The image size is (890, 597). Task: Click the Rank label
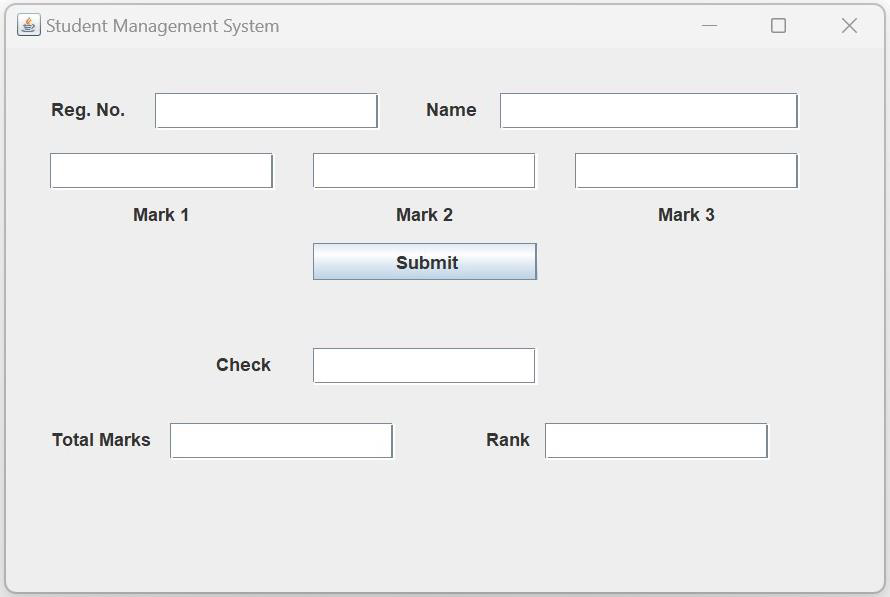pyautogui.click(x=508, y=440)
